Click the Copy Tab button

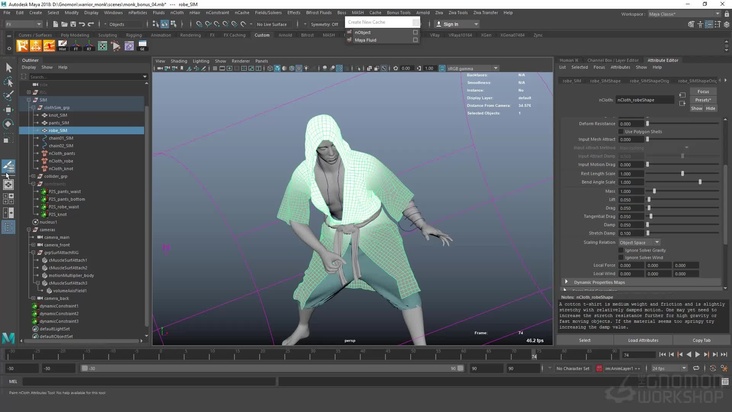(701, 340)
